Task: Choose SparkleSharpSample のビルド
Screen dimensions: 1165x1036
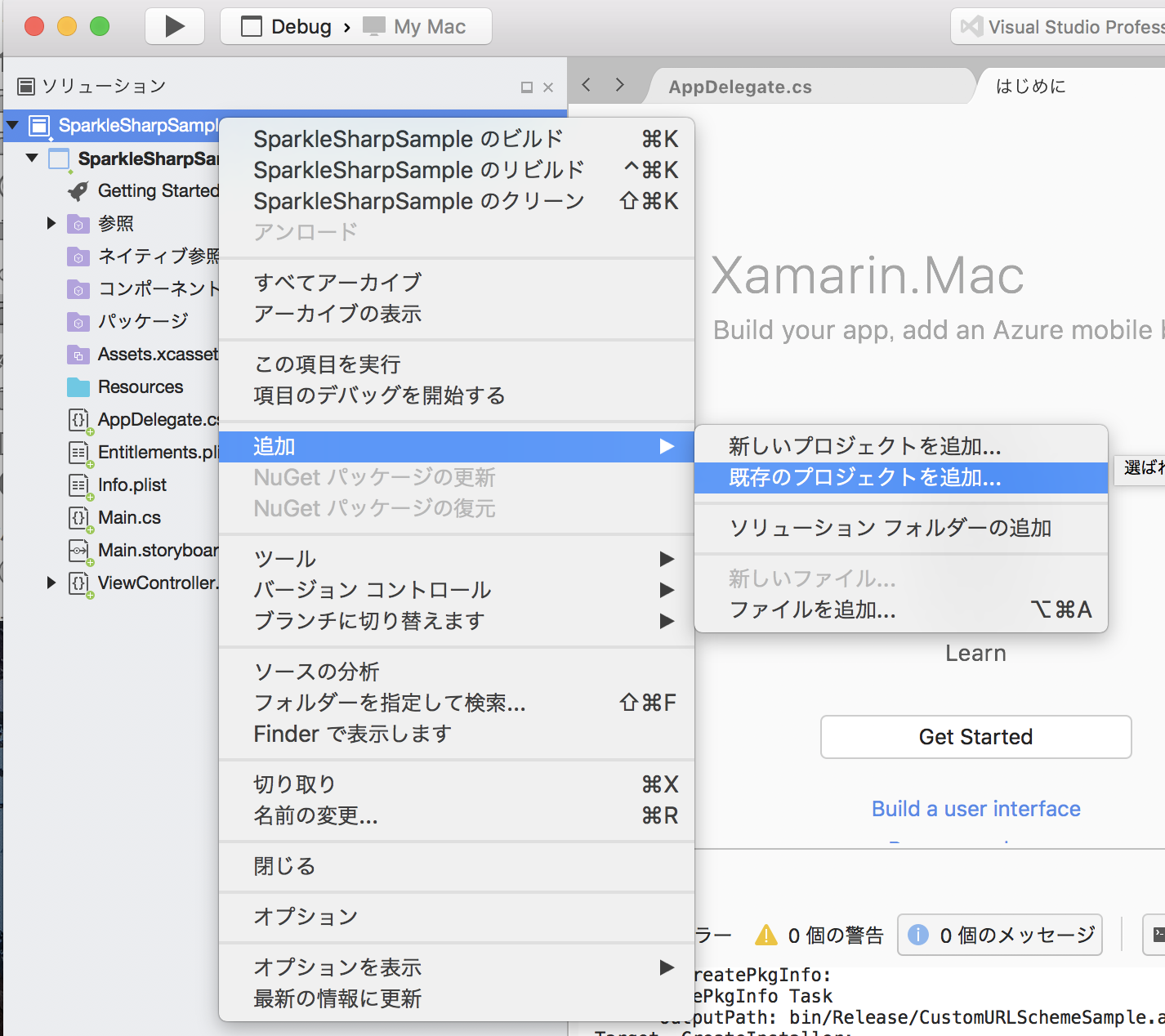Action: (457, 139)
